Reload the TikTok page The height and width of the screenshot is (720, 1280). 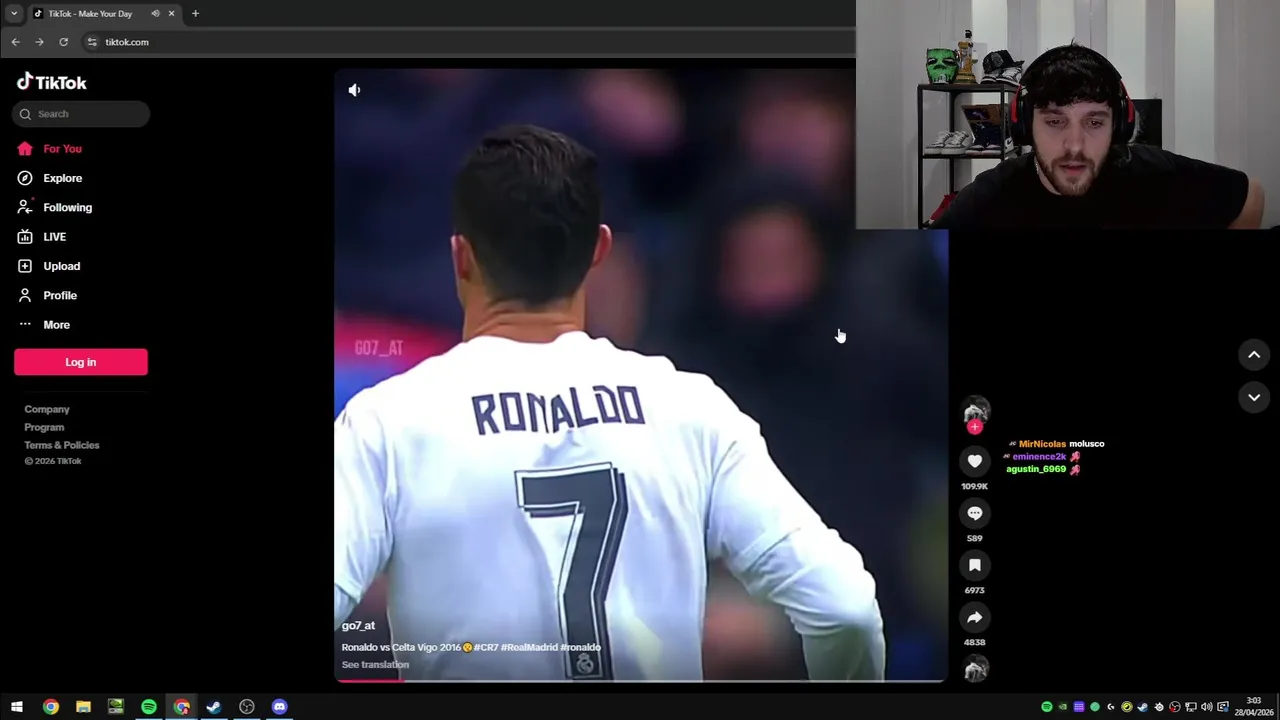click(x=63, y=42)
